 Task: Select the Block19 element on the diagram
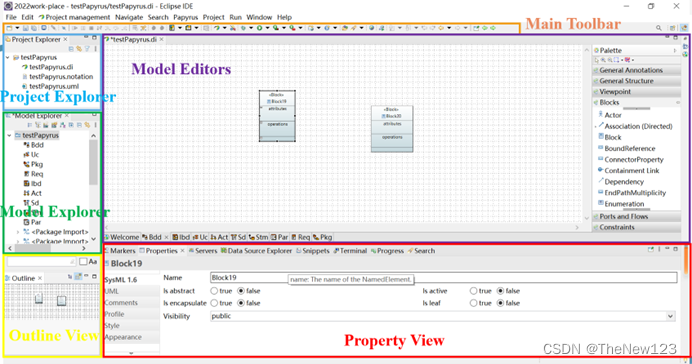[x=277, y=116]
